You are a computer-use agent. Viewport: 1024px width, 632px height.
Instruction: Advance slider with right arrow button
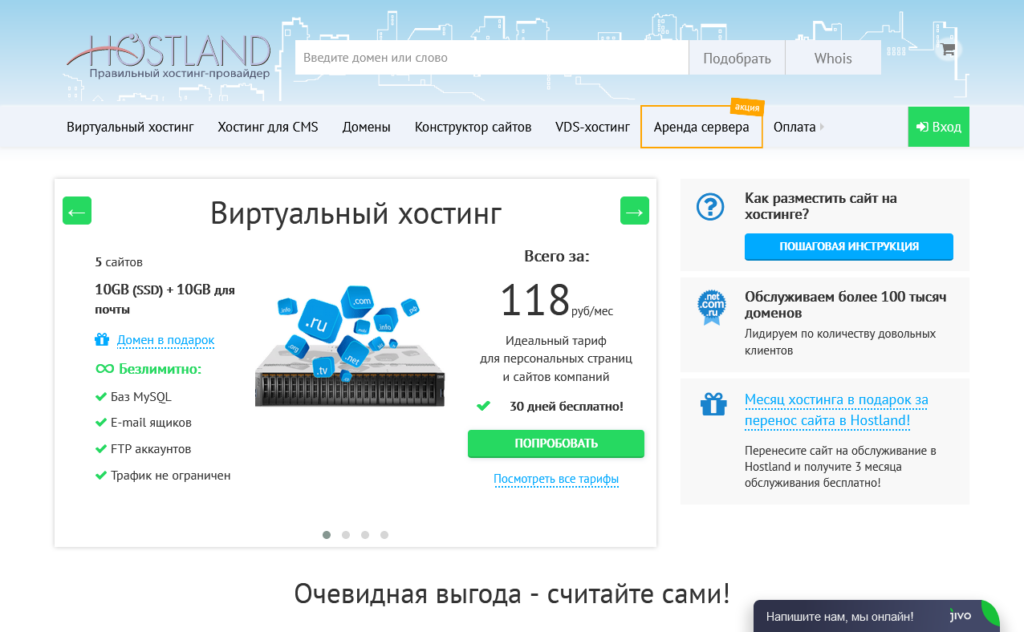pyautogui.click(x=634, y=211)
